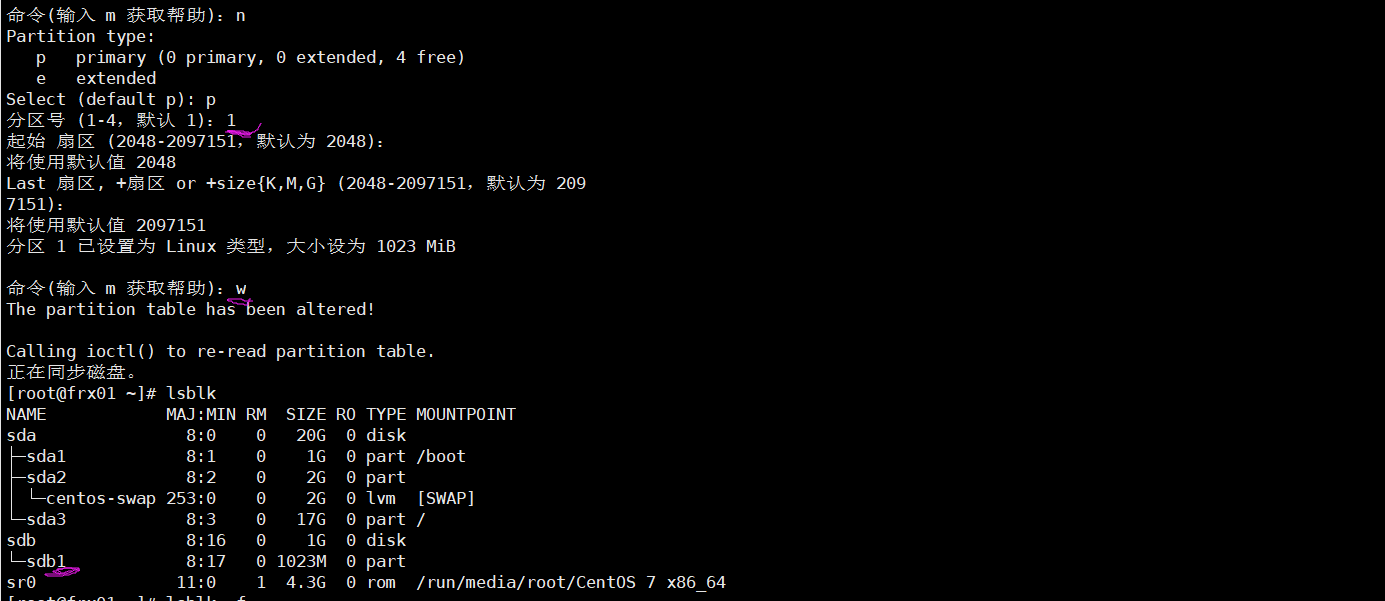
Task: Click the sda disk entry name
Action: [x=21, y=435]
